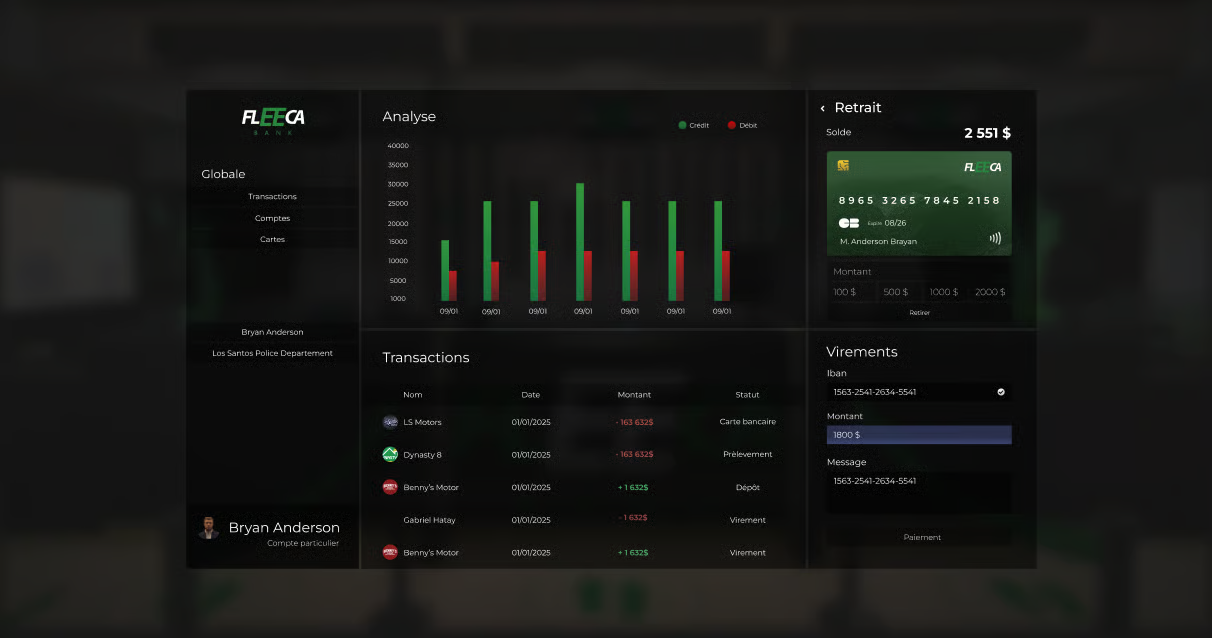Image resolution: width=1212 pixels, height=638 pixels.
Task: Toggle the green Crédit legend dot
Action: tap(682, 125)
